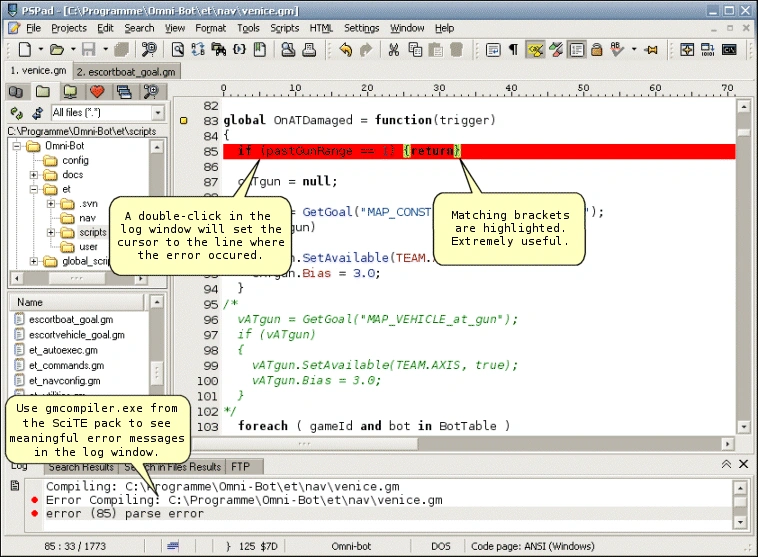Switch to the FTP log tab
The height and width of the screenshot is (557, 758).
(240, 466)
